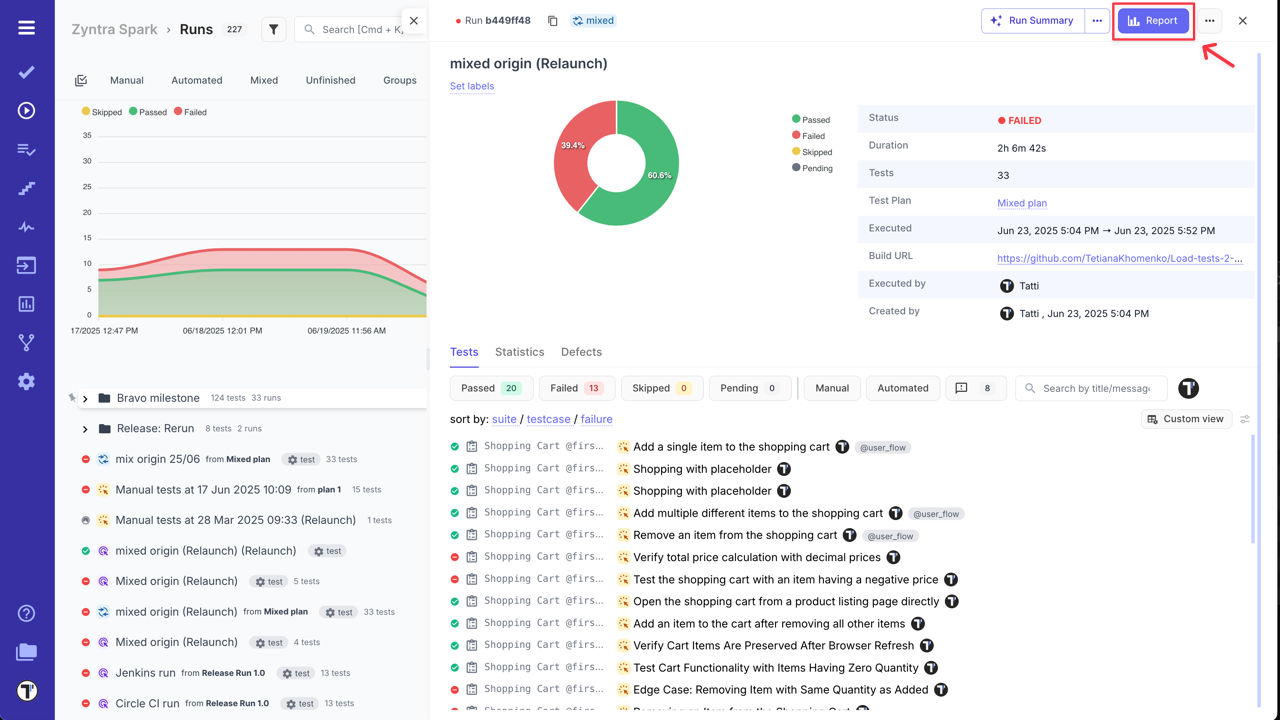Screen dimensions: 1280x720
Task: Select the branching version icon in the sidebar
Action: [26, 342]
